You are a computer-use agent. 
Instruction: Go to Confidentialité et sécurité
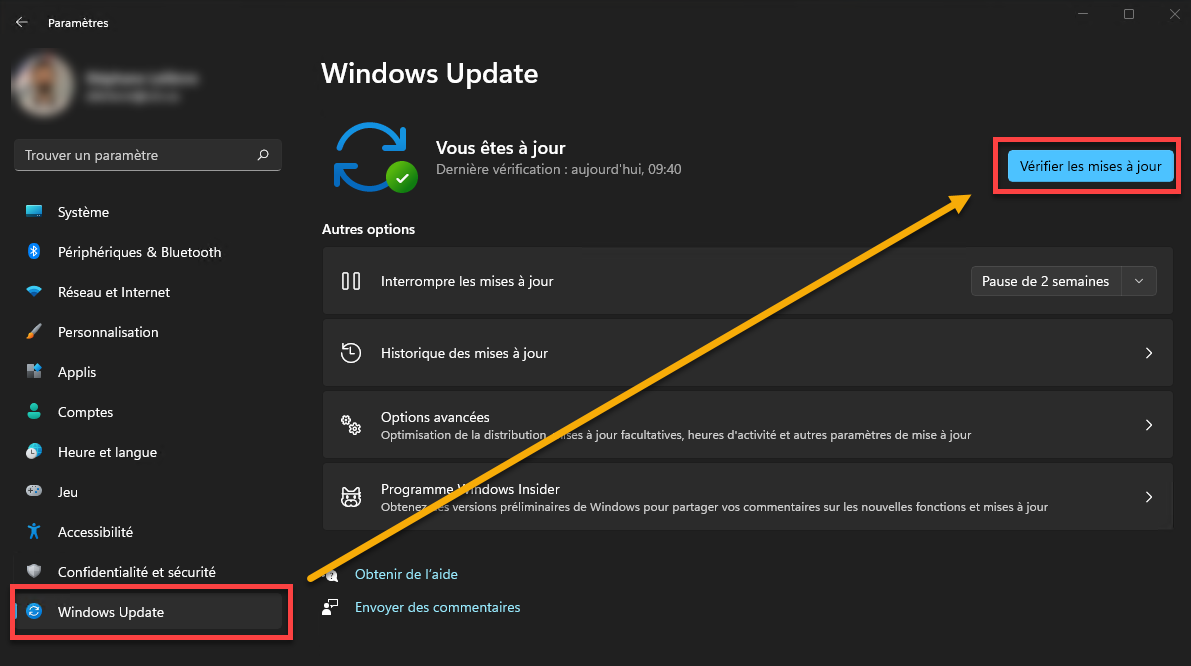coord(148,572)
